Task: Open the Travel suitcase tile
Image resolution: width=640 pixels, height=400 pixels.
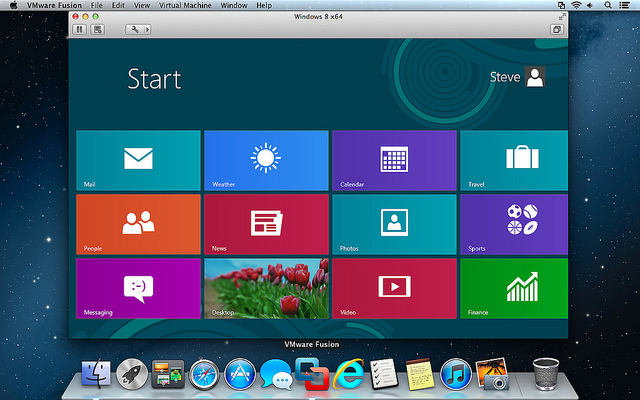Action: 513,160
